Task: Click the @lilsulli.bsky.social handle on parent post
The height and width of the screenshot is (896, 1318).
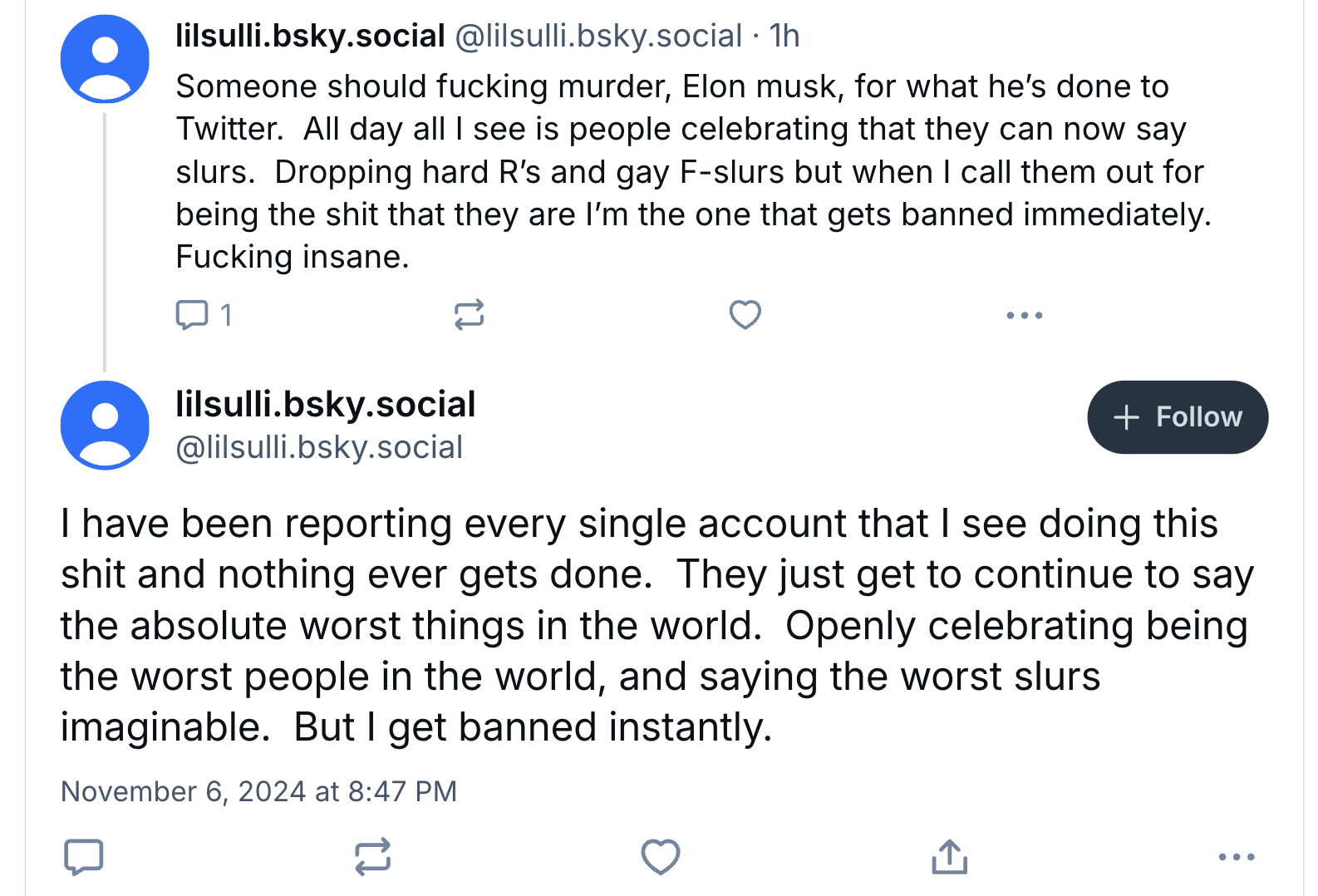Action: (x=598, y=36)
